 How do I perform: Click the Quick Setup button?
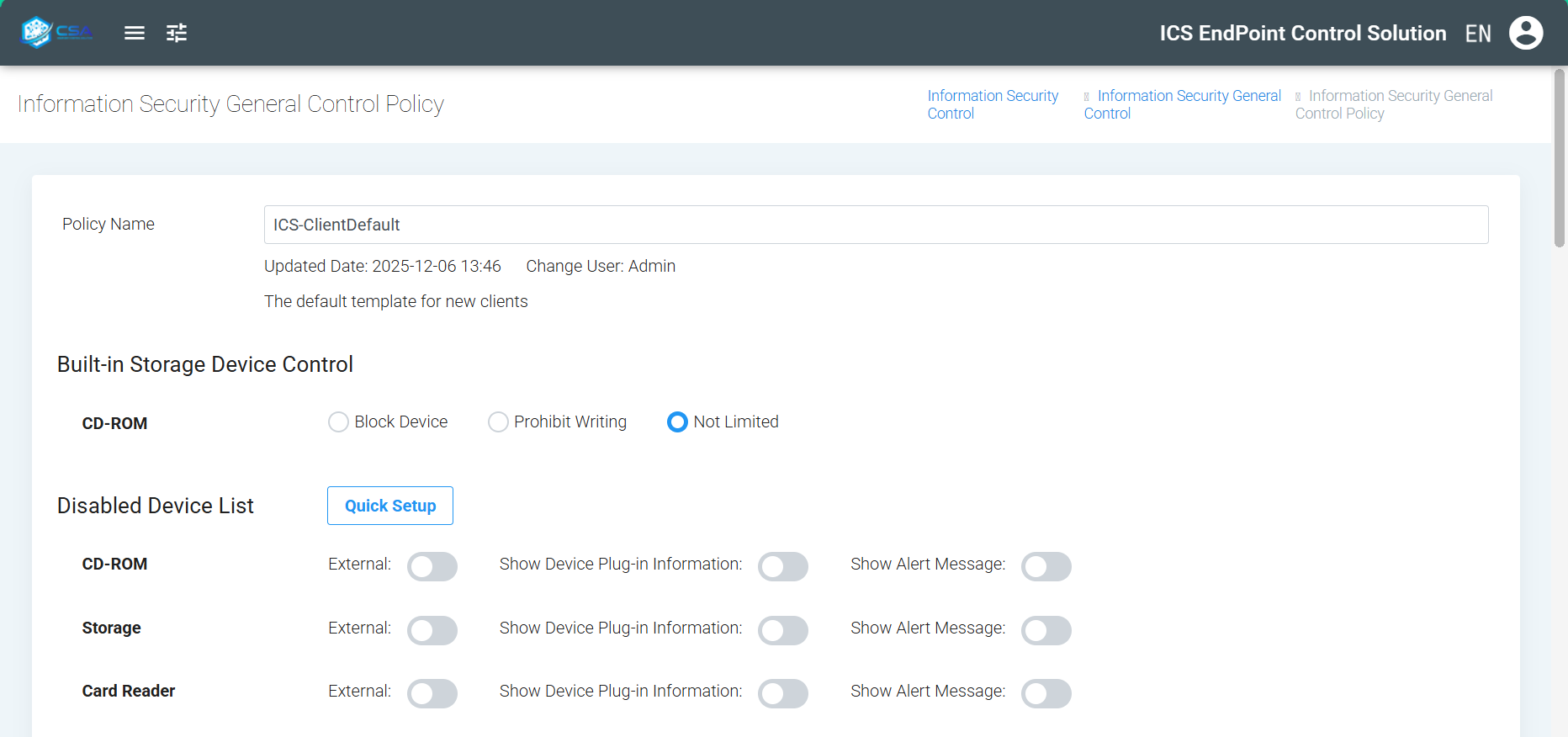pos(390,506)
